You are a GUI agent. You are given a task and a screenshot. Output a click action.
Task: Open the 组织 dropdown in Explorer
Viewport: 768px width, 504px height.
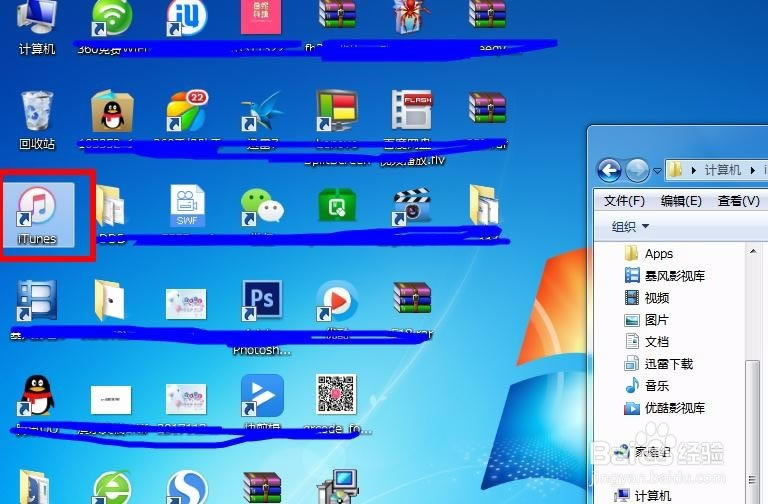point(630,227)
